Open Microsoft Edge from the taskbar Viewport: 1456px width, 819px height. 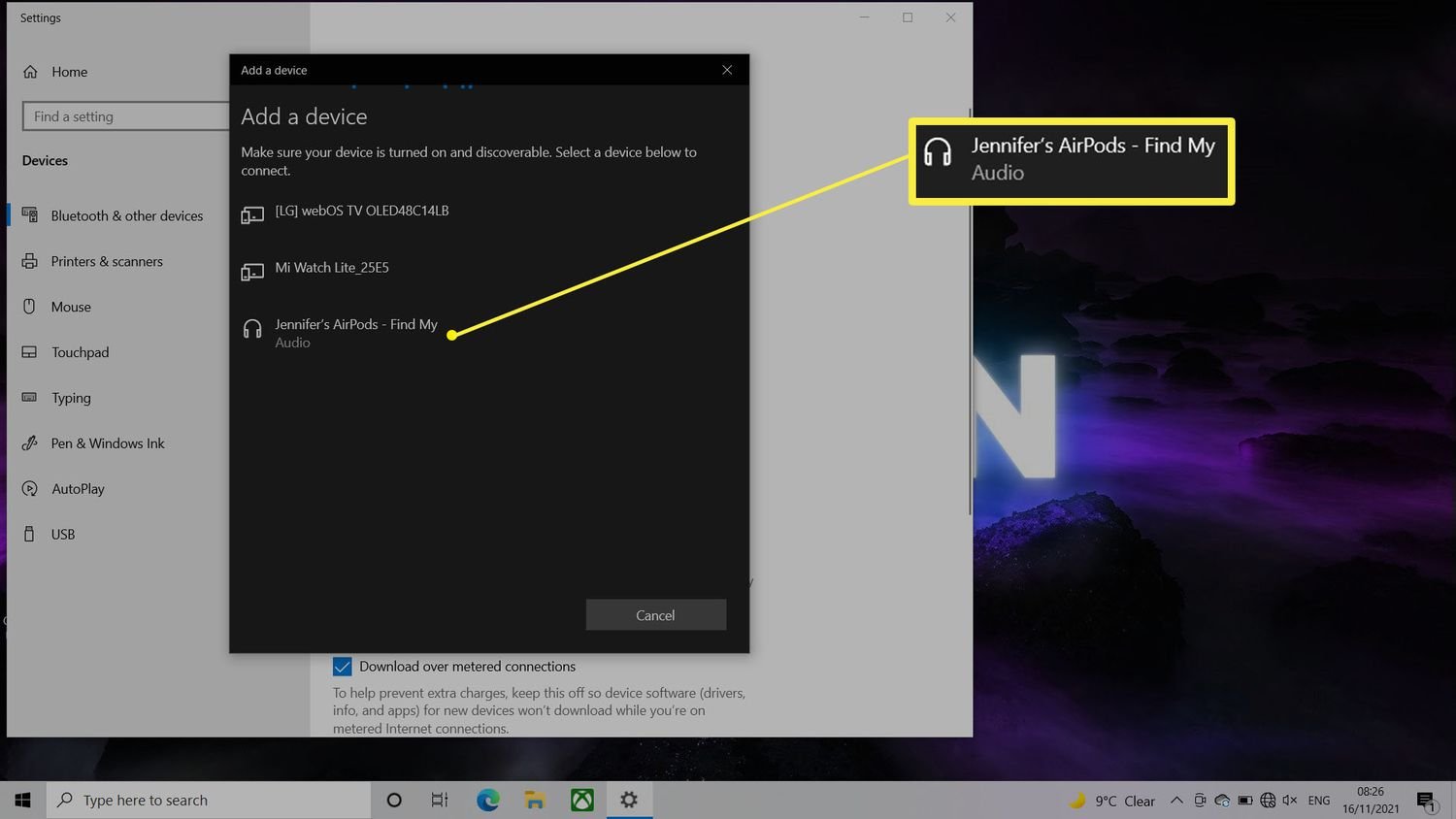click(x=487, y=801)
